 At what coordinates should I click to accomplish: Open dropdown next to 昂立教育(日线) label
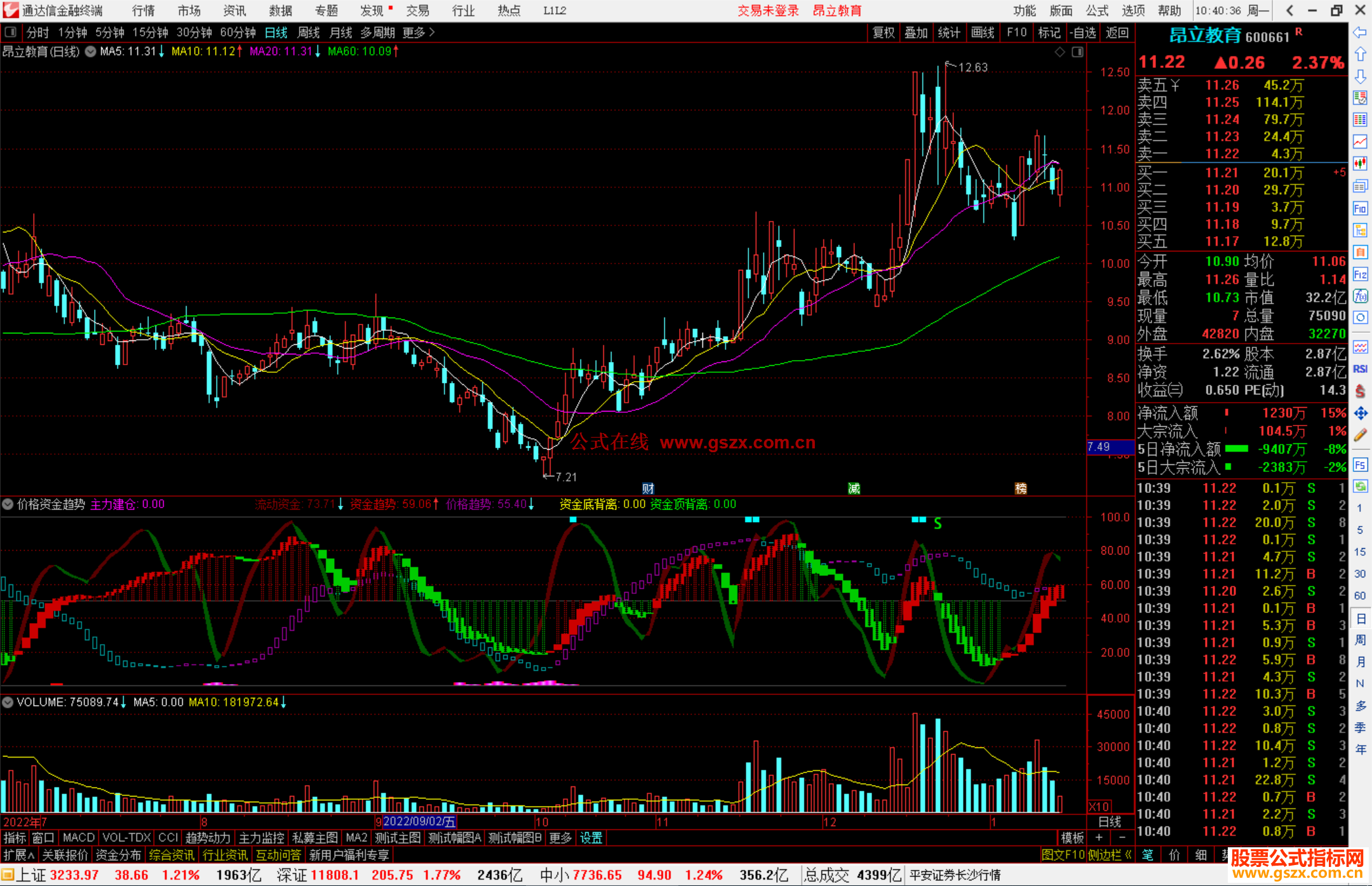tap(90, 51)
